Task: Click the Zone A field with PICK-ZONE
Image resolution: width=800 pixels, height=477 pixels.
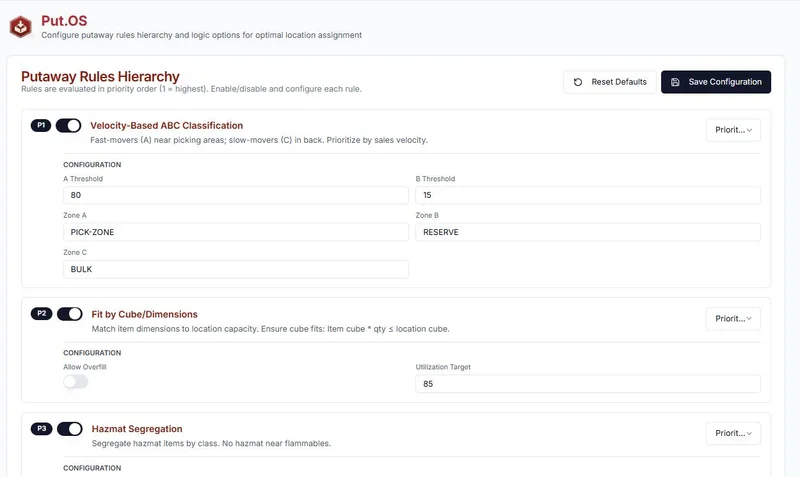Action: (x=236, y=232)
